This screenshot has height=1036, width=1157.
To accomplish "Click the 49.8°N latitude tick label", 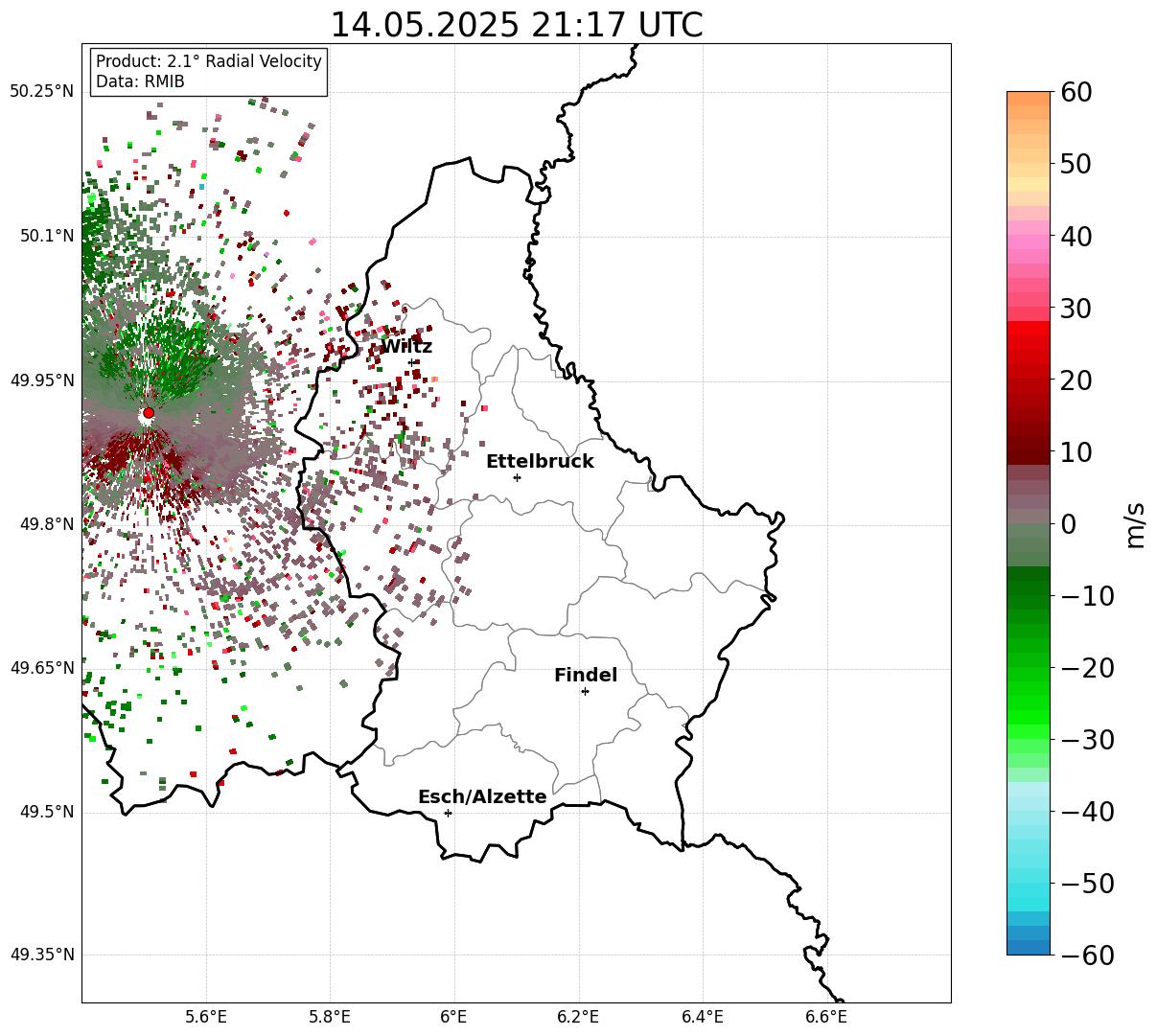I will 46,524.
